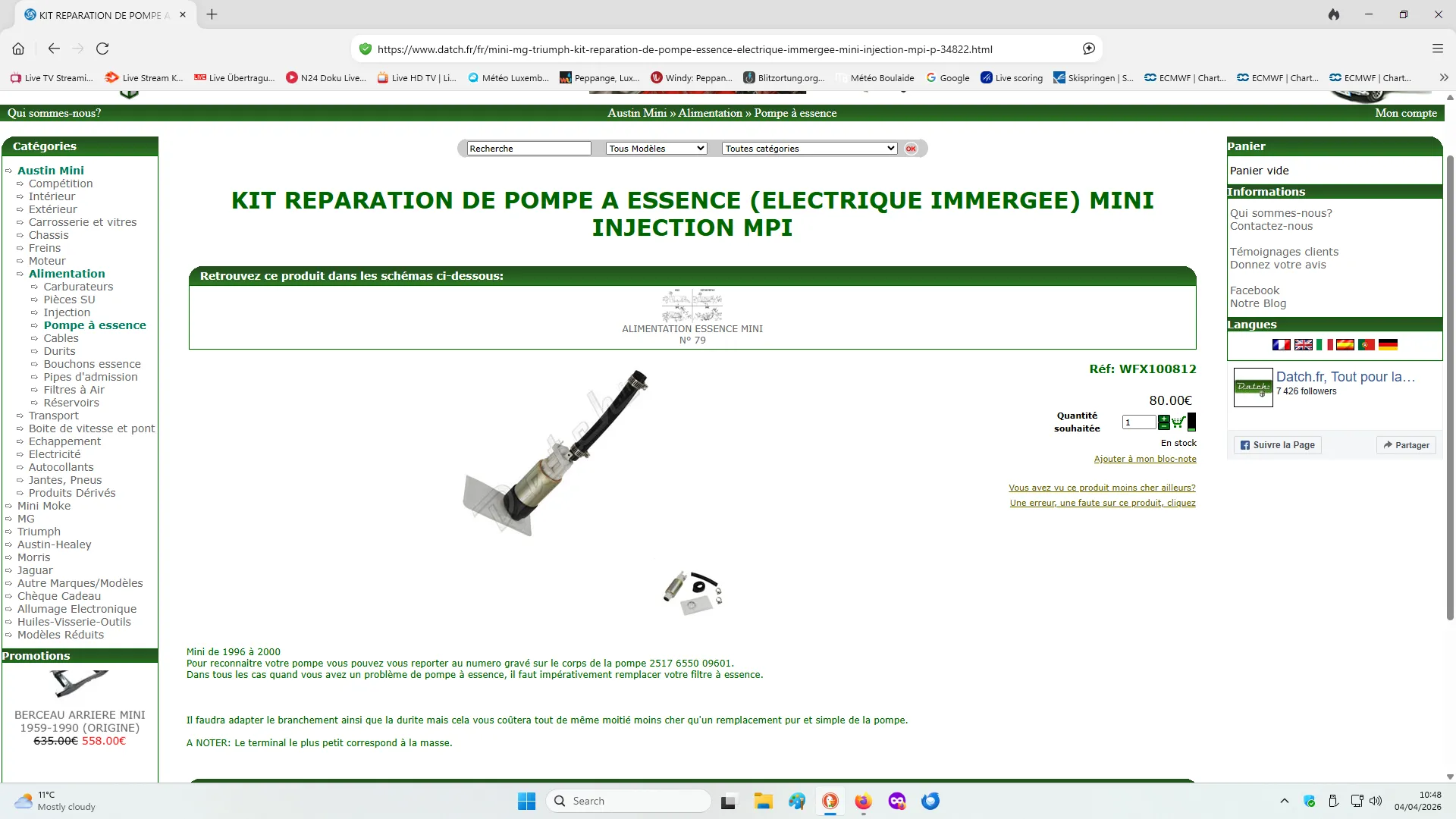The width and height of the screenshot is (1456, 819).
Task: Focus the Recherche search field
Action: [529, 149]
